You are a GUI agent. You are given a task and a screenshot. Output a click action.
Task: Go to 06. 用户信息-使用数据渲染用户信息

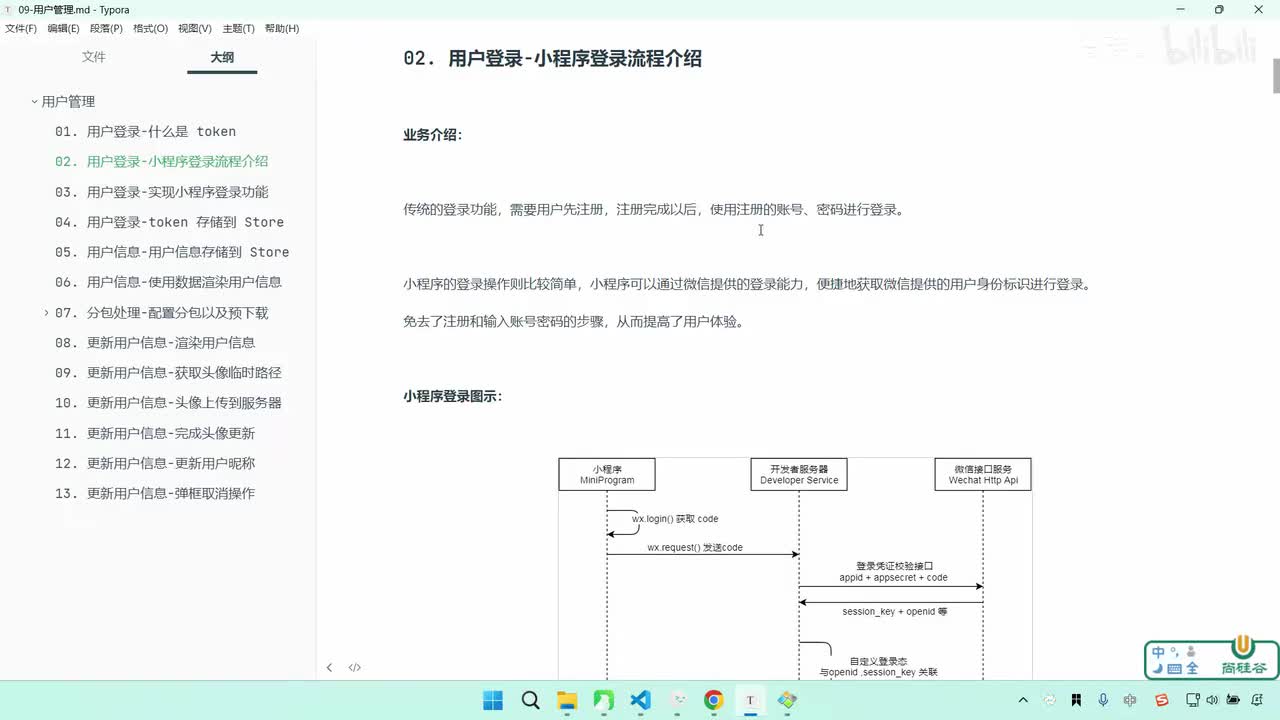[168, 282]
